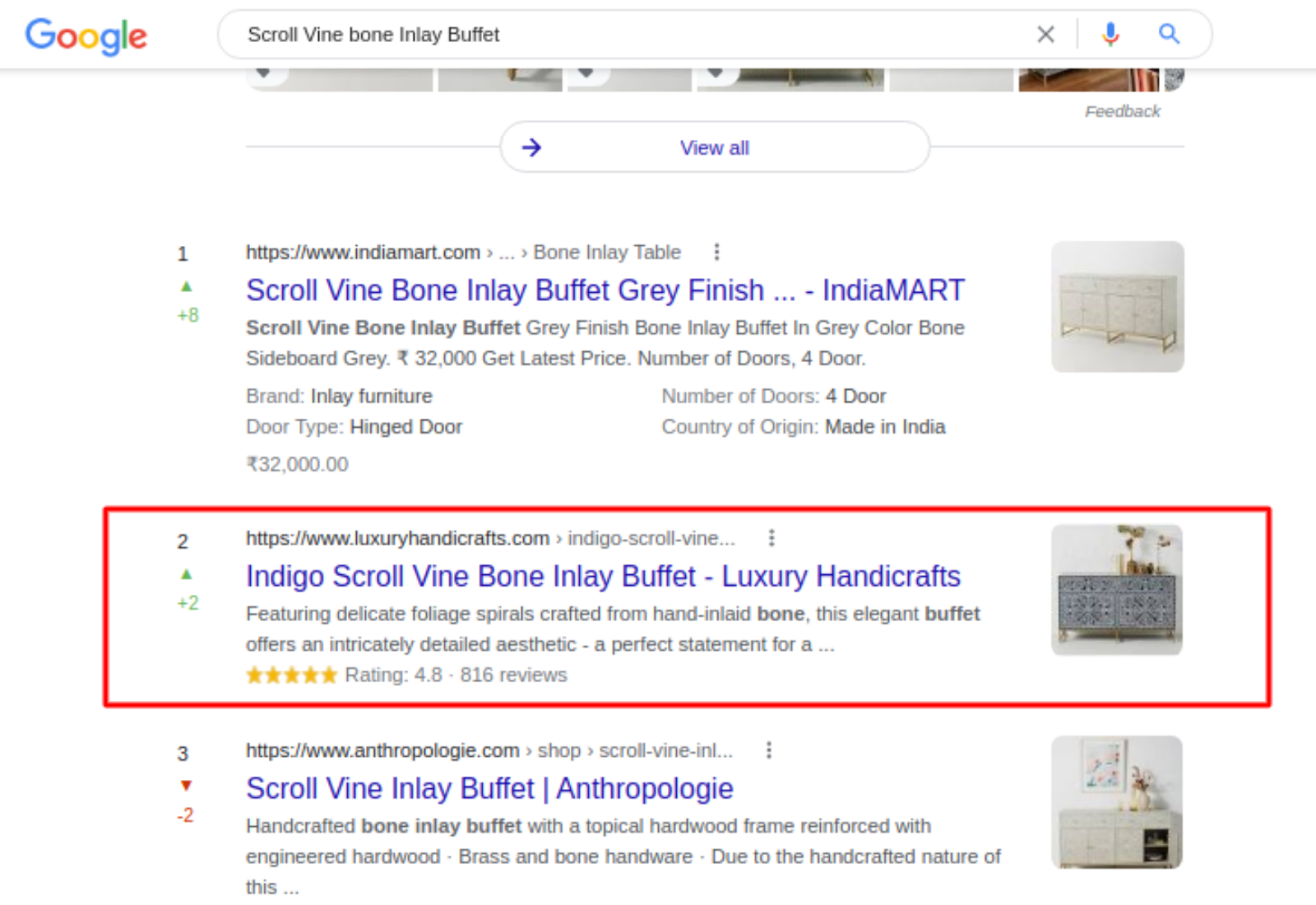This screenshot has width=1316, height=905.
Task: Click inside the search input field
Action: [625, 35]
